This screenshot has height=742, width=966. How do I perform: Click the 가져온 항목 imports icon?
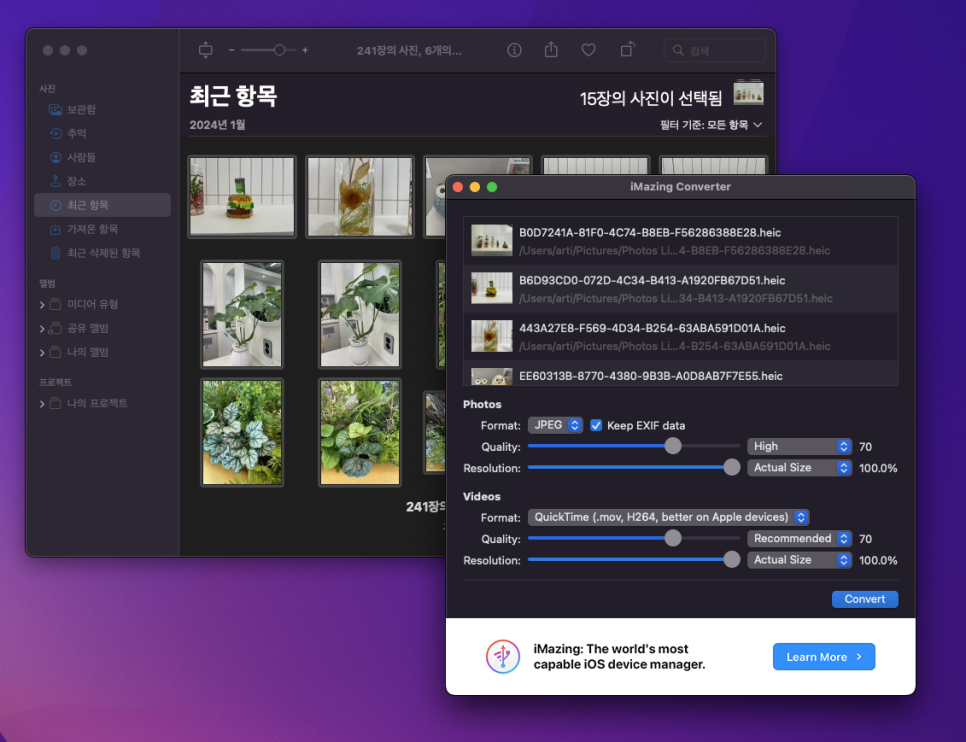[55, 229]
